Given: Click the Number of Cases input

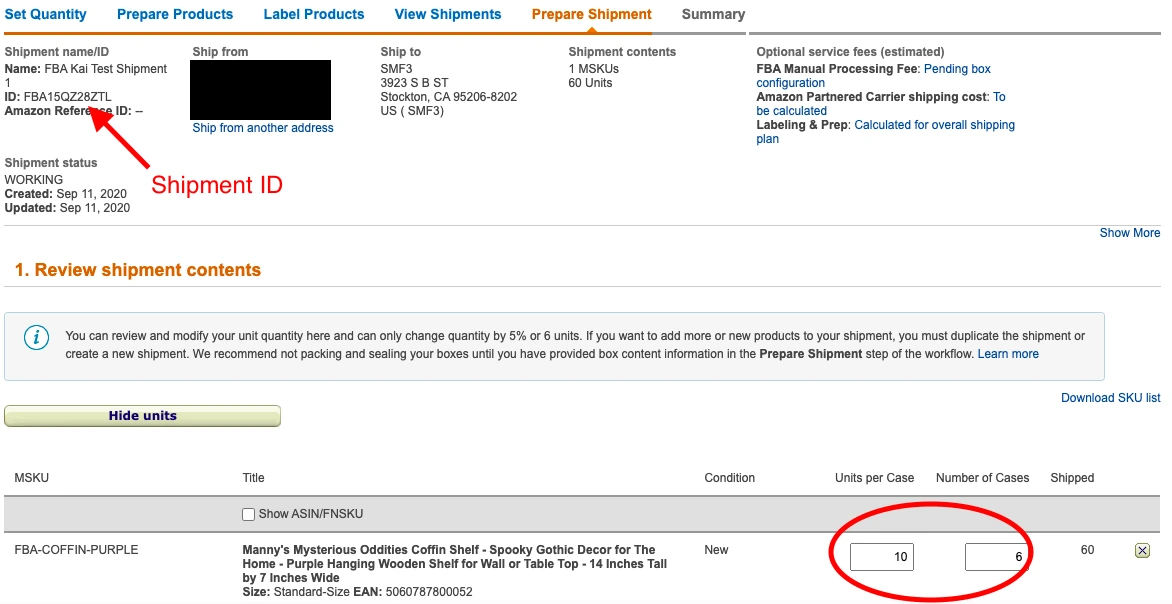Looking at the screenshot, I should pos(996,556).
